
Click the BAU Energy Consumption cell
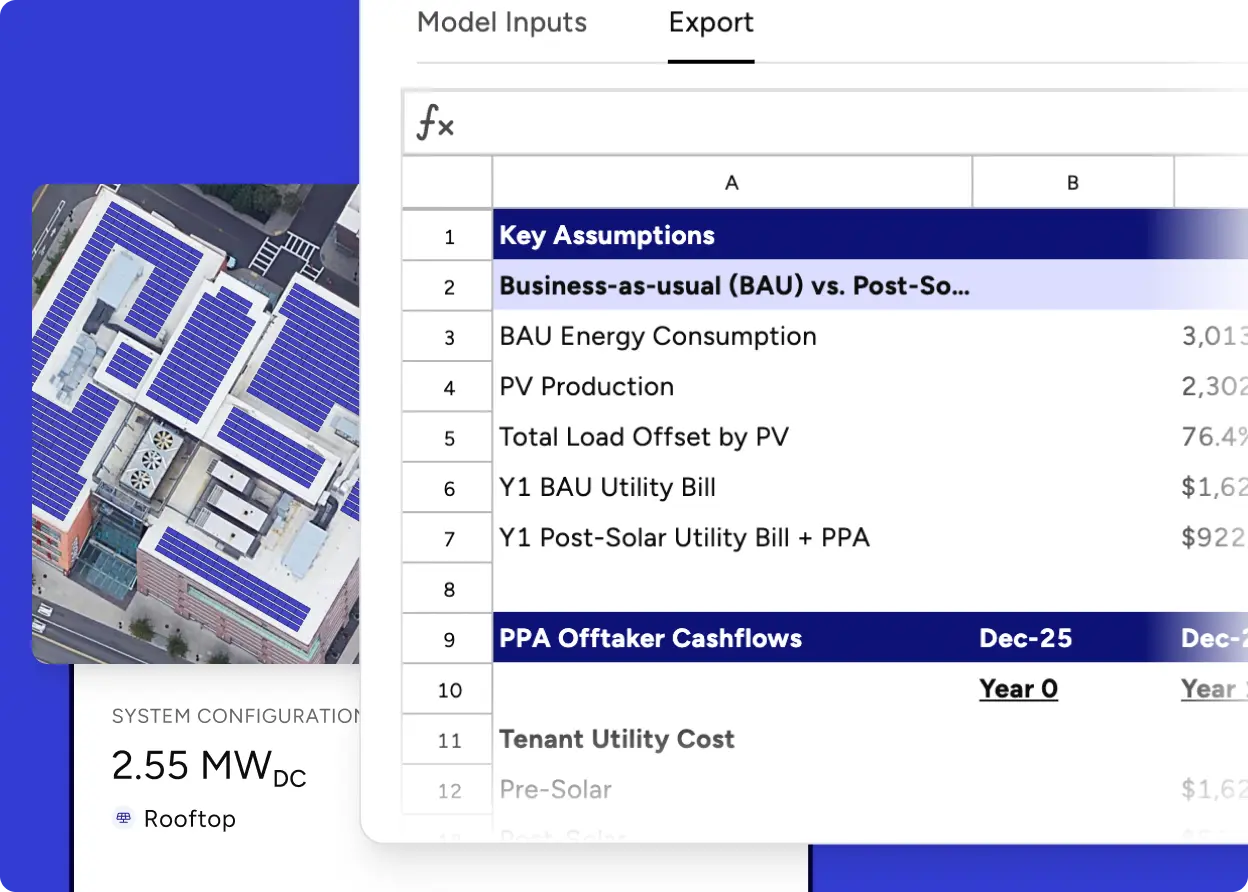point(732,337)
